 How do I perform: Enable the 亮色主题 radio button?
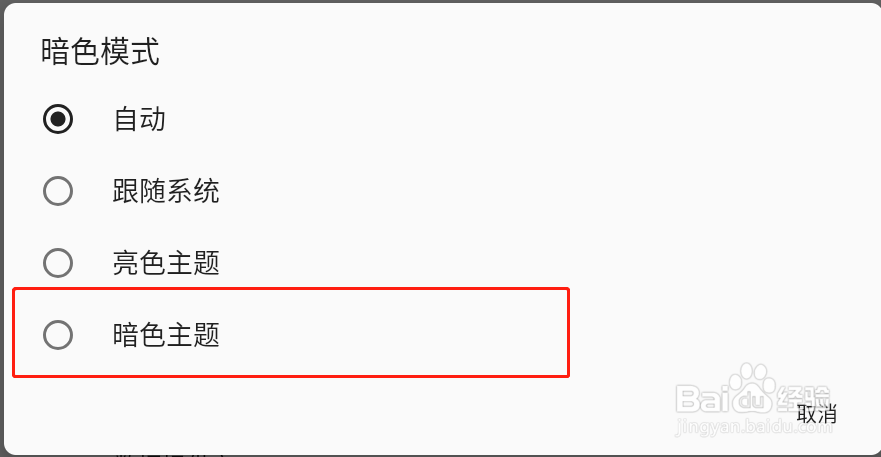pyautogui.click(x=58, y=263)
